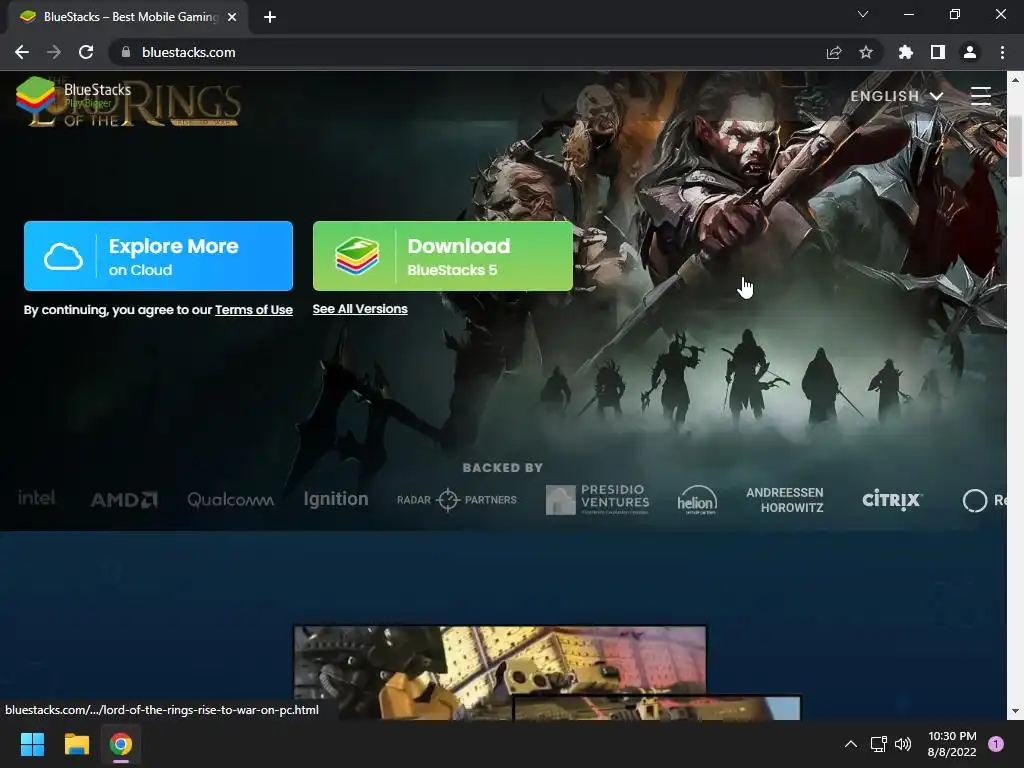This screenshot has width=1024, height=768.
Task: Open the notification badge icon
Action: point(996,744)
